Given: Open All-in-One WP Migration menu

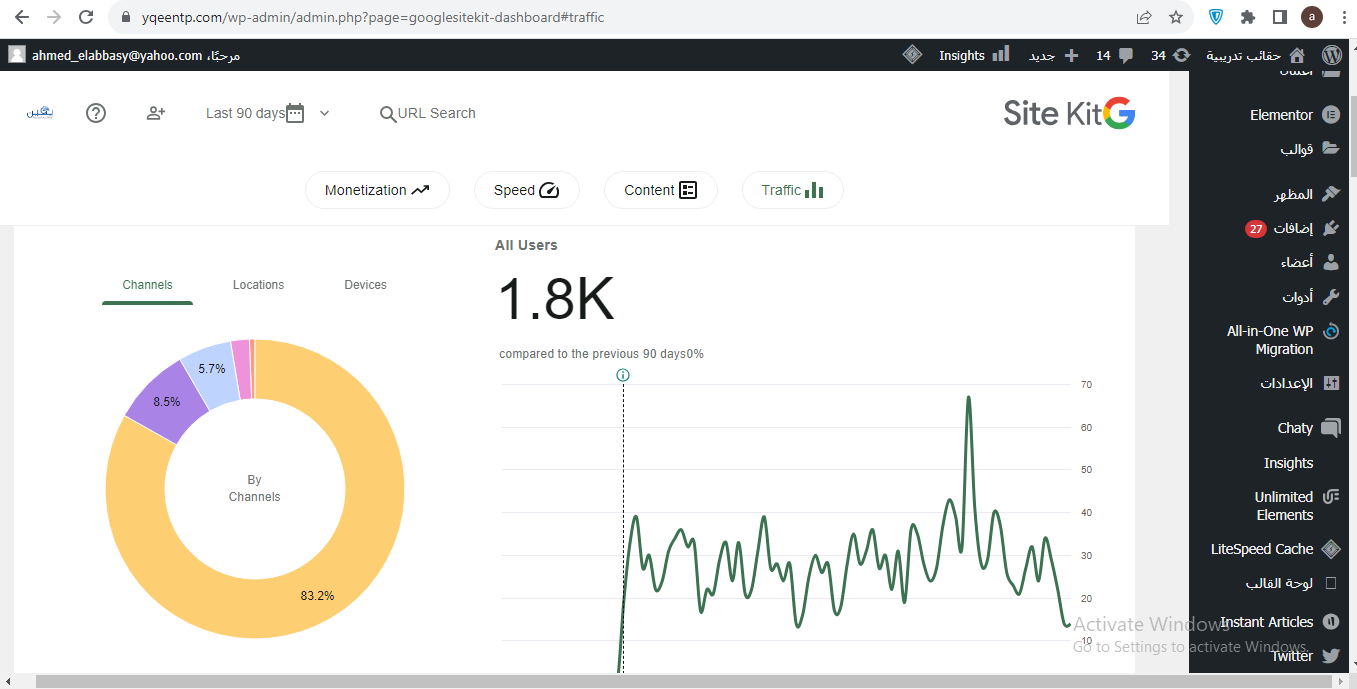Looking at the screenshot, I should pos(1270,340).
